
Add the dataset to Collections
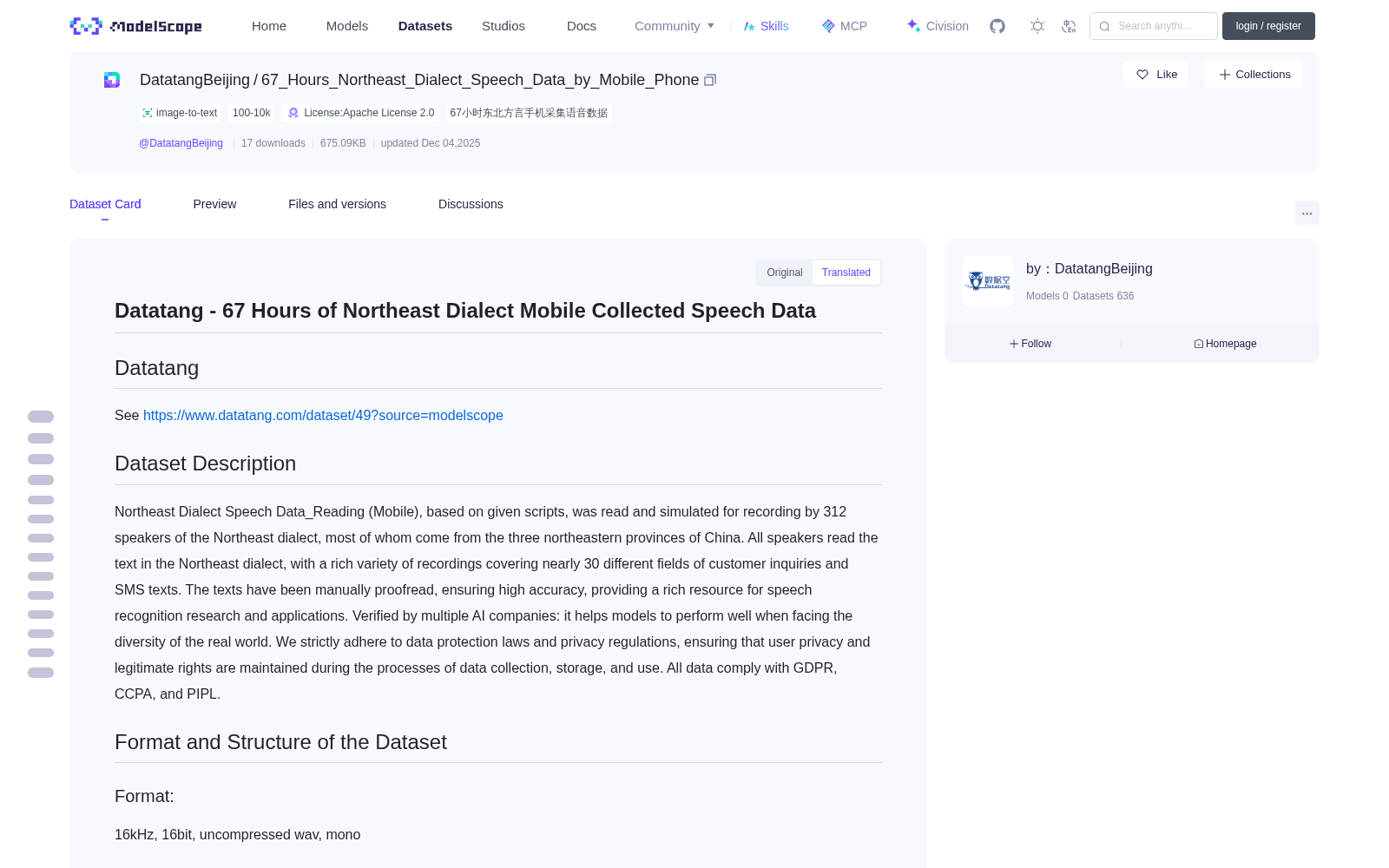tap(1254, 75)
